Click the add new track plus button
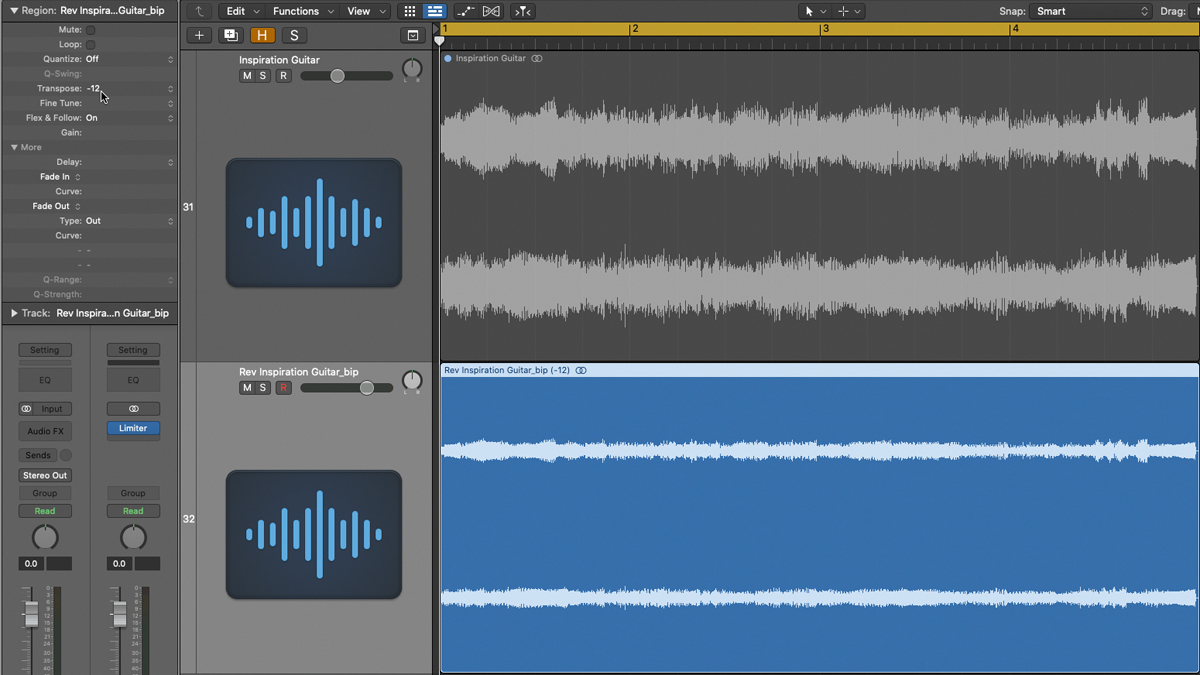1200x675 pixels. tap(199, 35)
